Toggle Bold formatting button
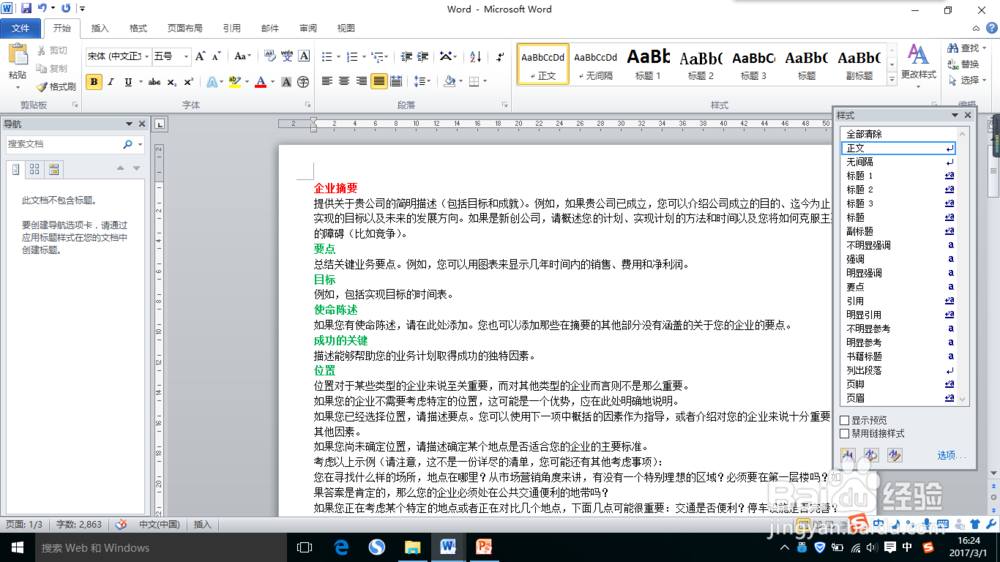The image size is (1000, 562). coord(94,82)
